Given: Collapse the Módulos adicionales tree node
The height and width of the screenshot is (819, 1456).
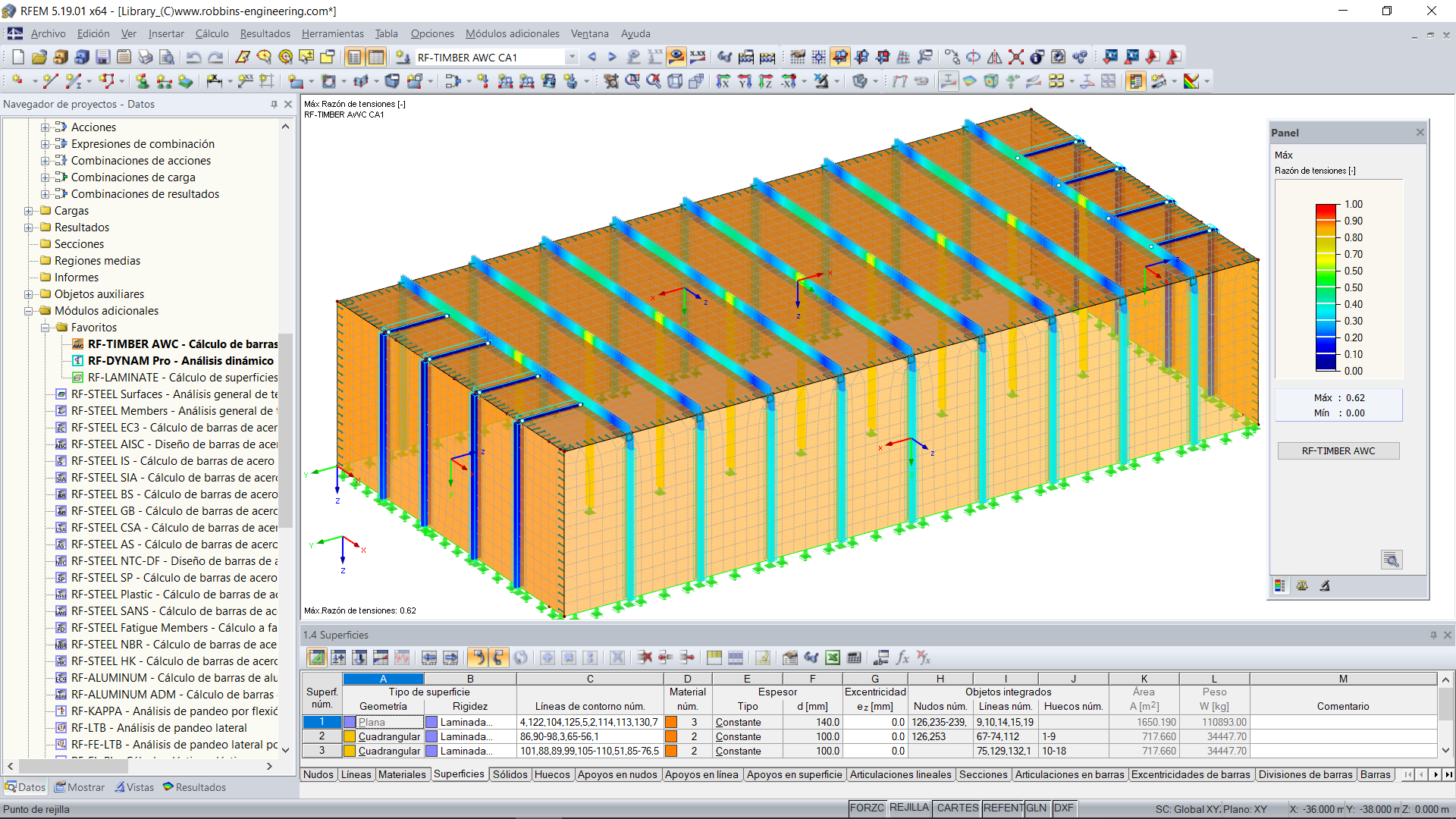Looking at the screenshot, I should click(29, 311).
